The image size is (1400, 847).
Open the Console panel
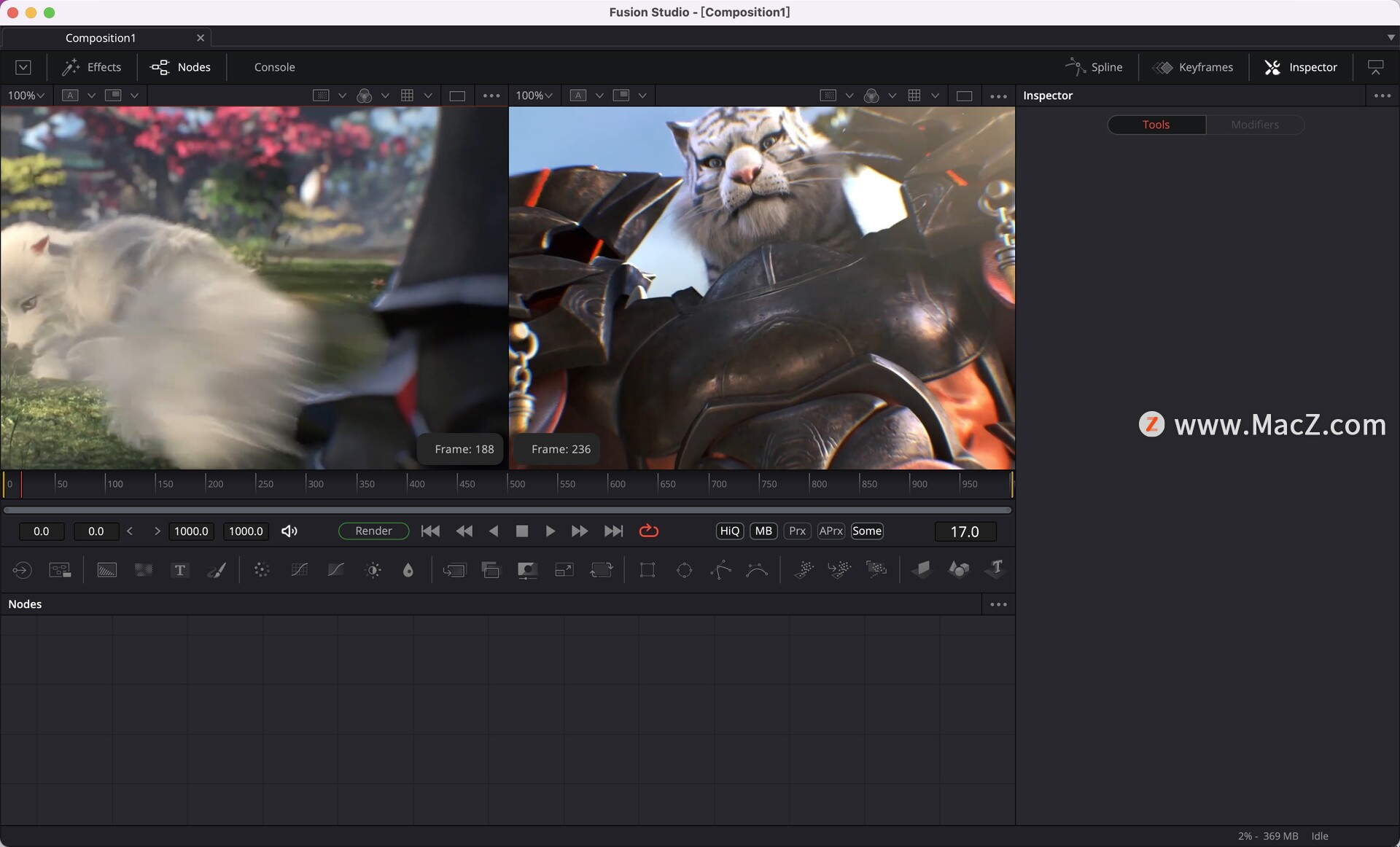pyautogui.click(x=274, y=67)
